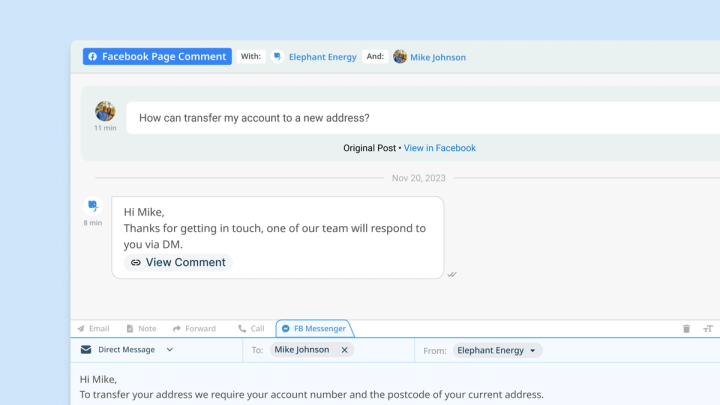Click the double-check delivered status icon
Image resolution: width=720 pixels, height=405 pixels.
pyautogui.click(x=452, y=275)
